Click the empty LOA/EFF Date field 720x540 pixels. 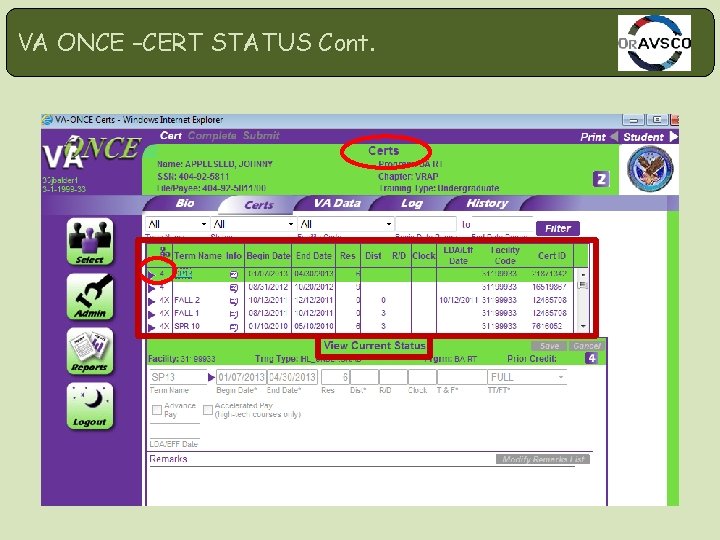pos(174,432)
